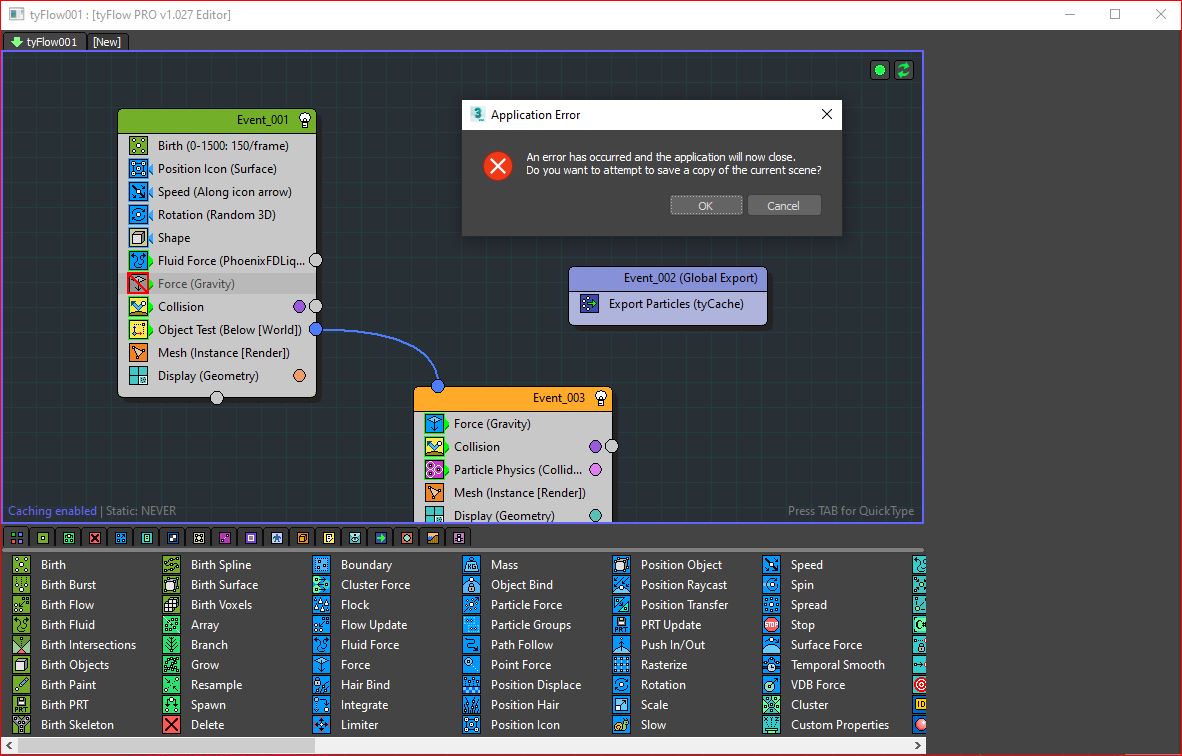This screenshot has width=1182, height=756.
Task: Click the Event_002 (Global Export) header
Action: point(668,277)
